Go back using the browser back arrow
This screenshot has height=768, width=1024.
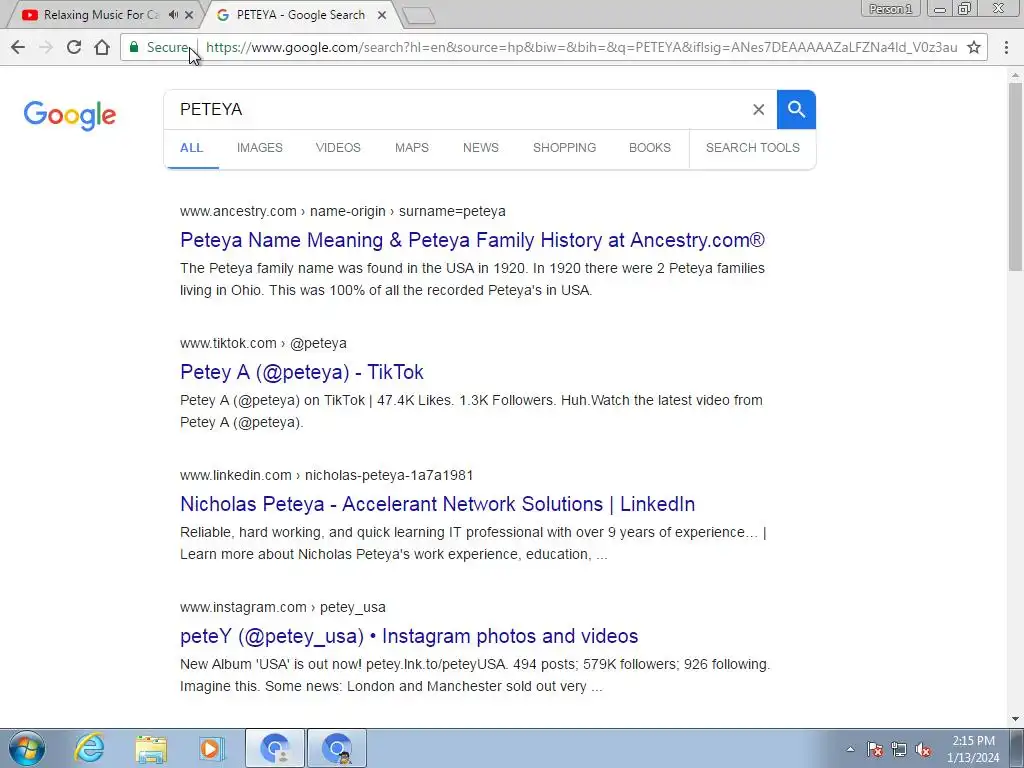tap(18, 47)
